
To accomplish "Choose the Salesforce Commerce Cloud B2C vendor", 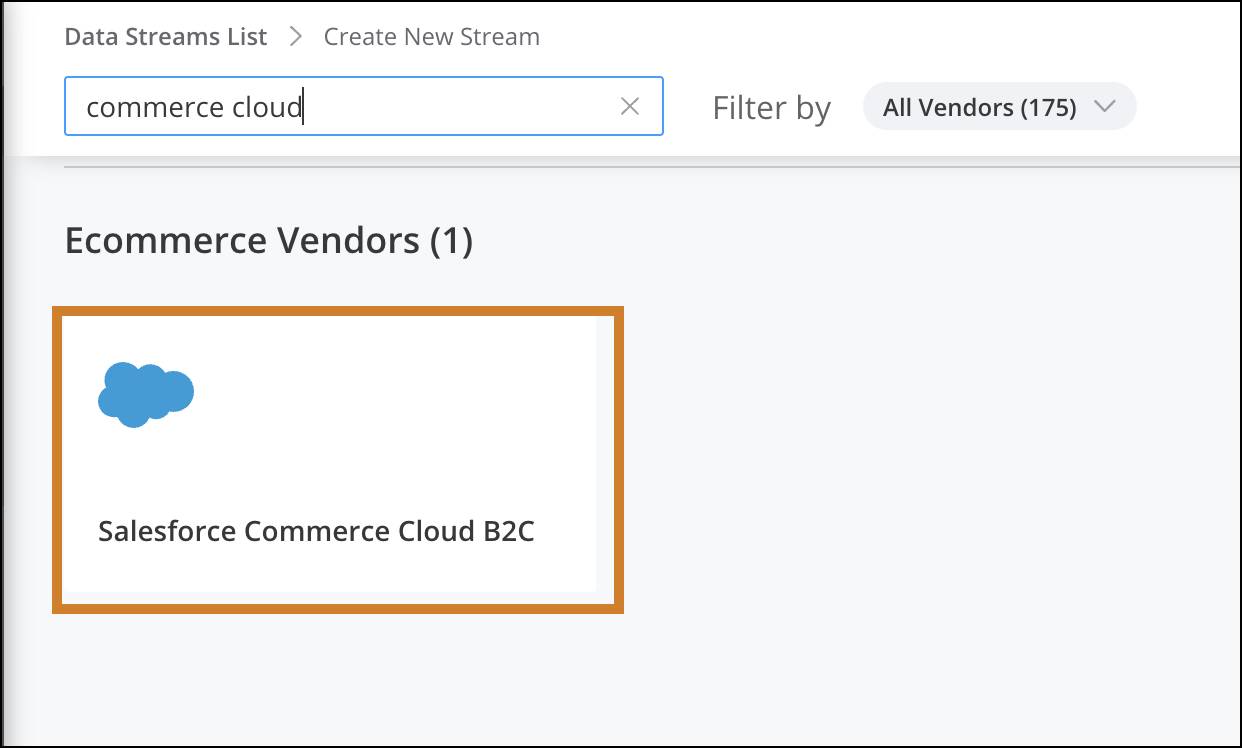I will [339, 459].
